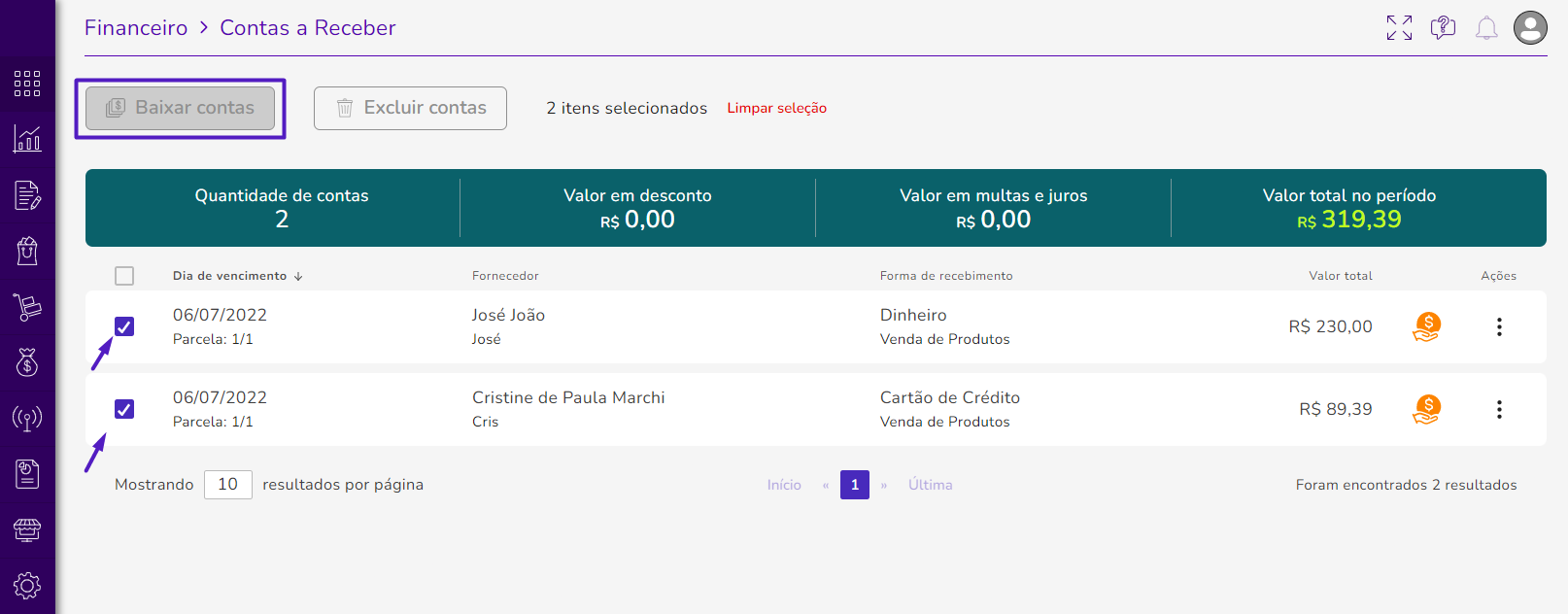Open the broadcast antenna sidebar icon

click(x=27, y=419)
